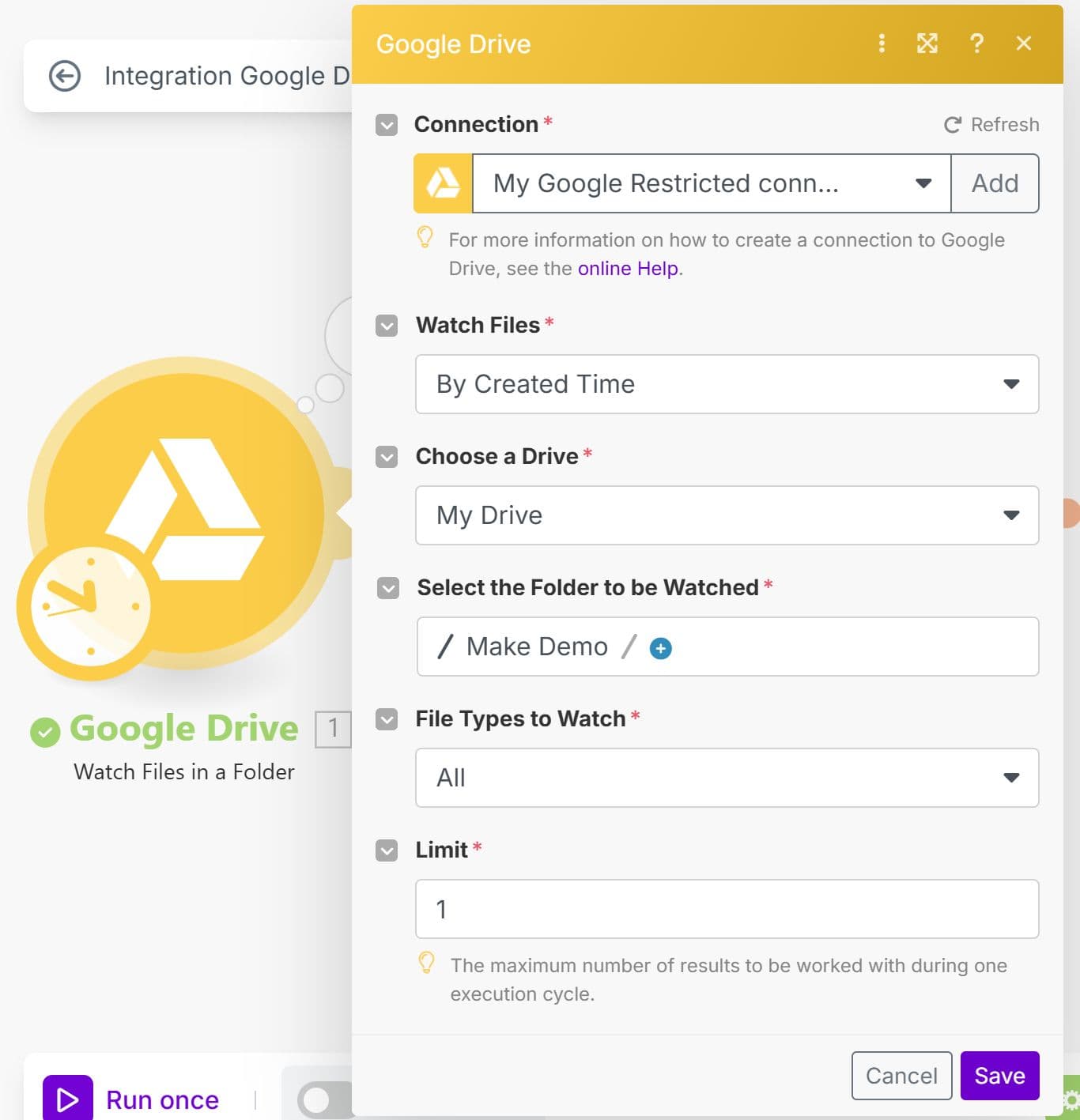Click the Limit input field containing 1
This screenshot has width=1080, height=1120.
pyautogui.click(x=727, y=909)
